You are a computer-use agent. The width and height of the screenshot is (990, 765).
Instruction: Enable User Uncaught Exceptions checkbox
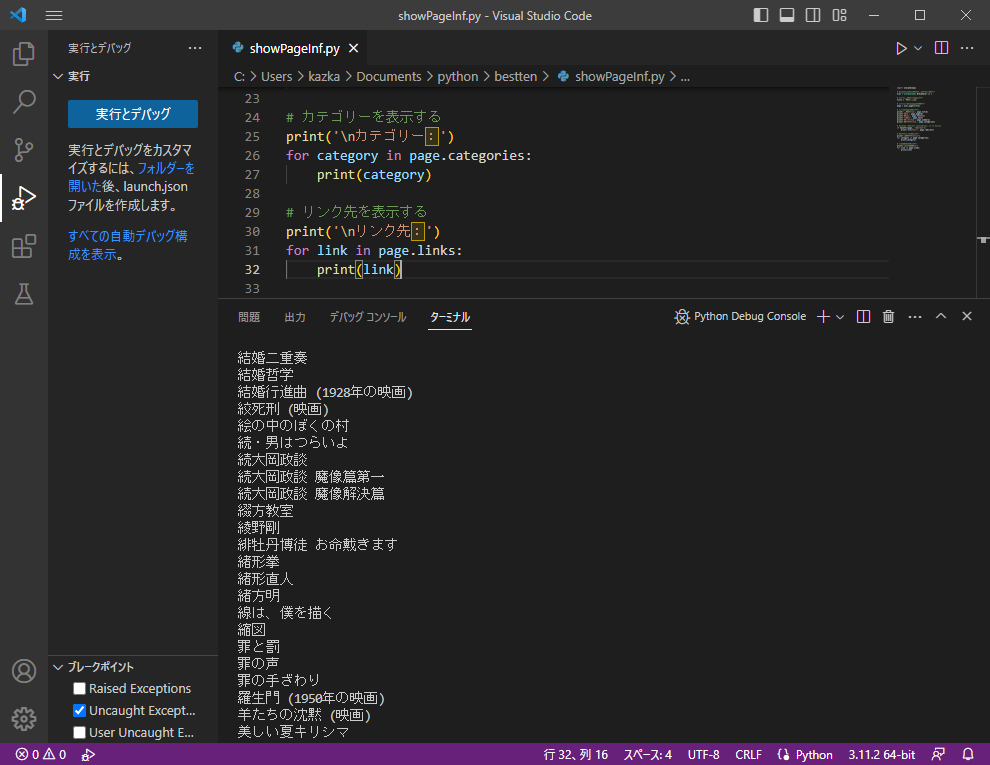click(x=80, y=733)
